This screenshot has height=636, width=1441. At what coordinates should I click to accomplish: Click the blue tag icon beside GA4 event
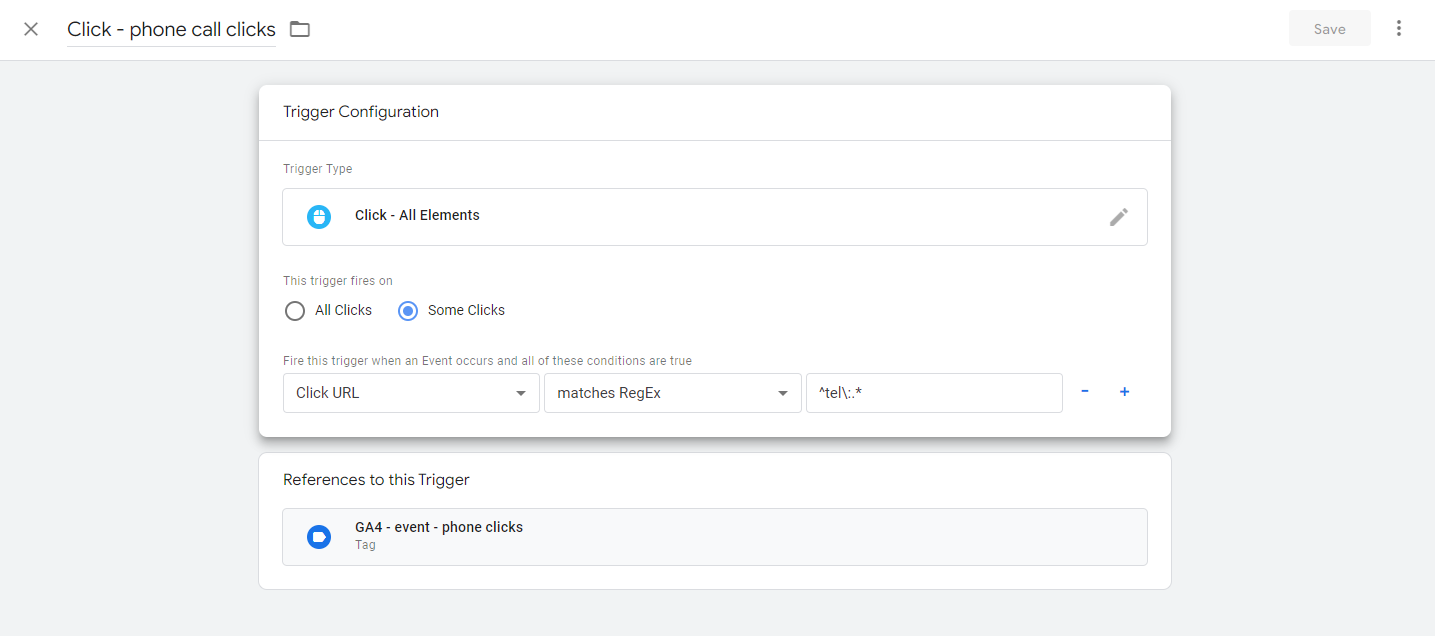tap(319, 537)
